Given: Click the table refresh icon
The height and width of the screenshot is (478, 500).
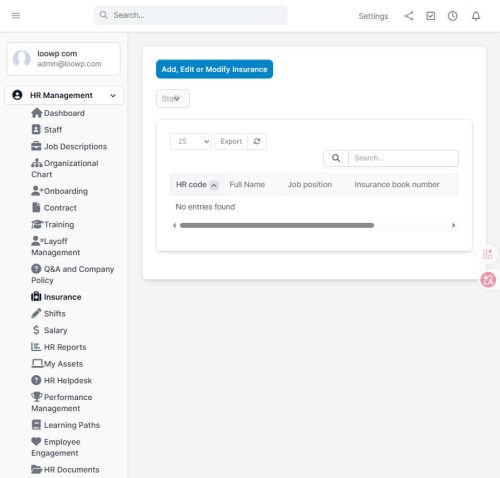Looking at the screenshot, I should coord(257,141).
